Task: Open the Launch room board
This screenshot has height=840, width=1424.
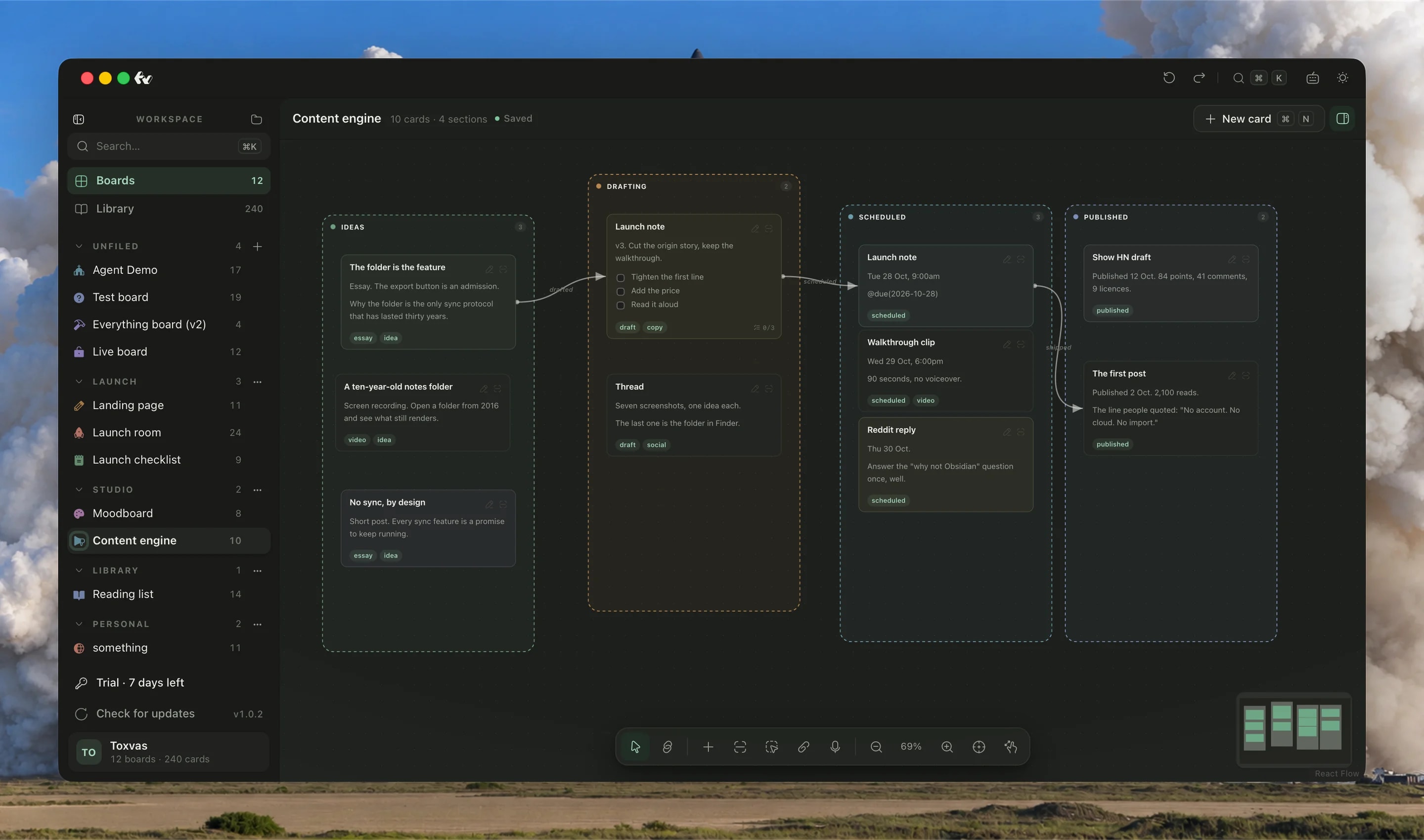Action: 169,433
